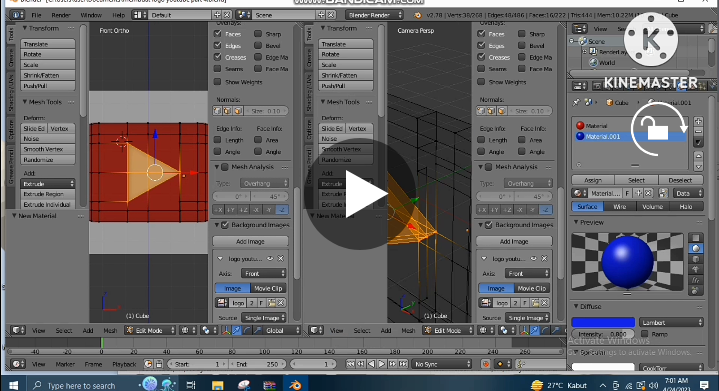Open left panel Axis Front dropdown
The width and height of the screenshot is (719, 391).
tap(263, 274)
